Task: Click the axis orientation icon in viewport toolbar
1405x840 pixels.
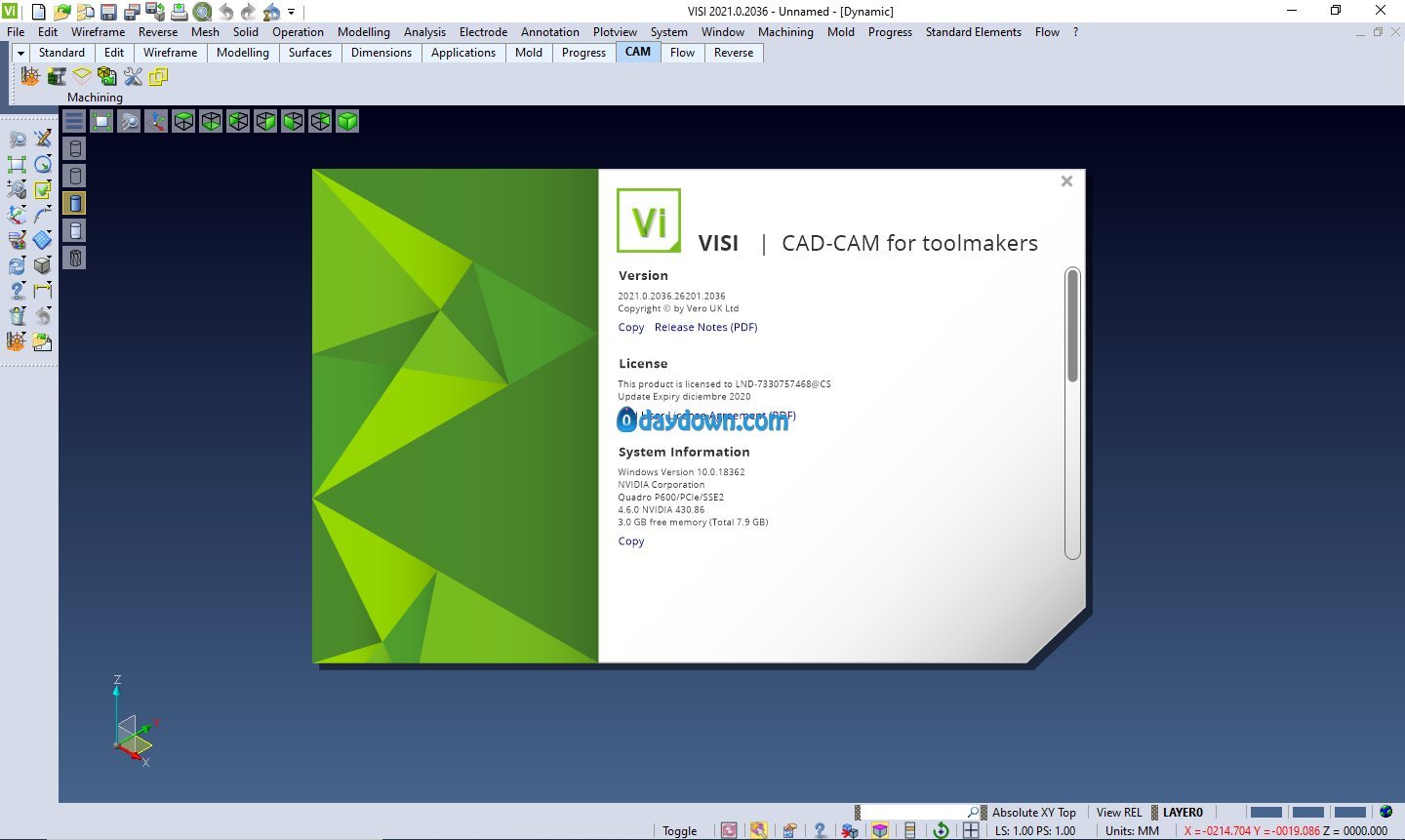Action: coord(156,121)
